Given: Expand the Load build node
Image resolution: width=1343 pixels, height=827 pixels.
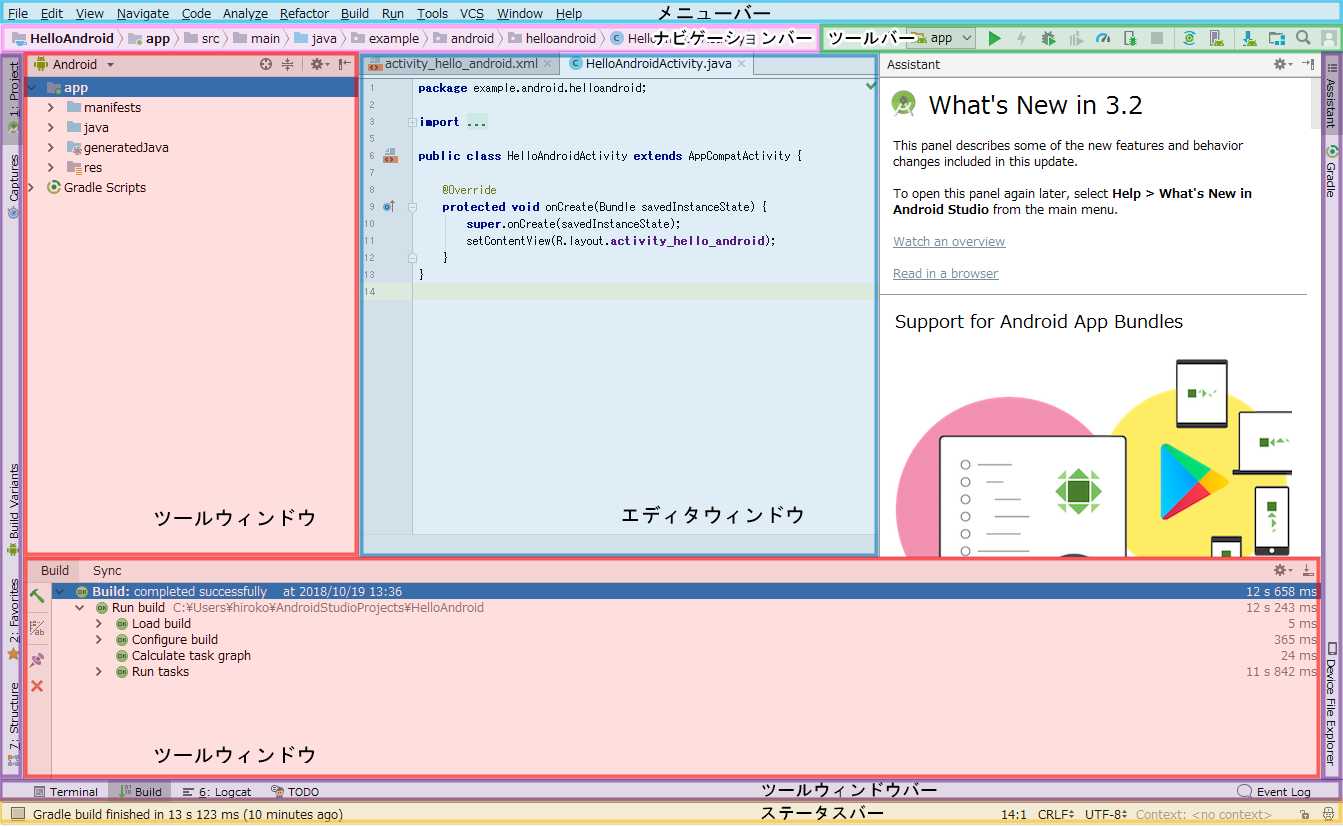Looking at the screenshot, I should tap(99, 624).
